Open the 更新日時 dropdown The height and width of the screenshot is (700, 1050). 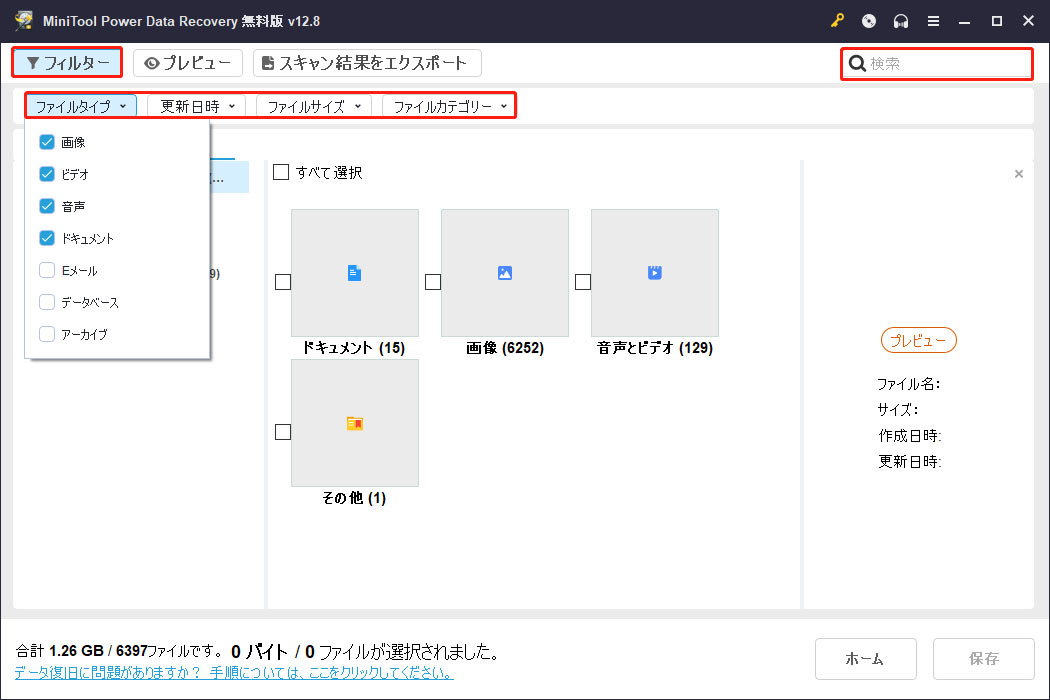(196, 105)
